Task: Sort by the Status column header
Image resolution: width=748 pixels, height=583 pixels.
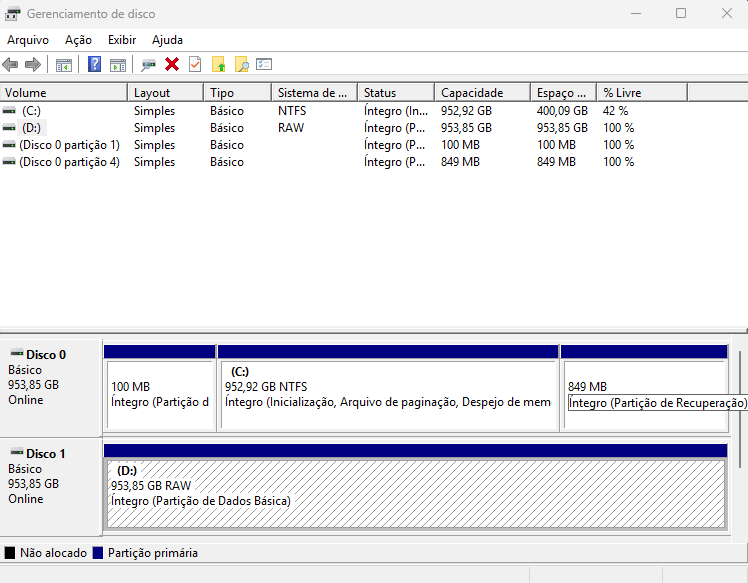Action: (x=396, y=93)
